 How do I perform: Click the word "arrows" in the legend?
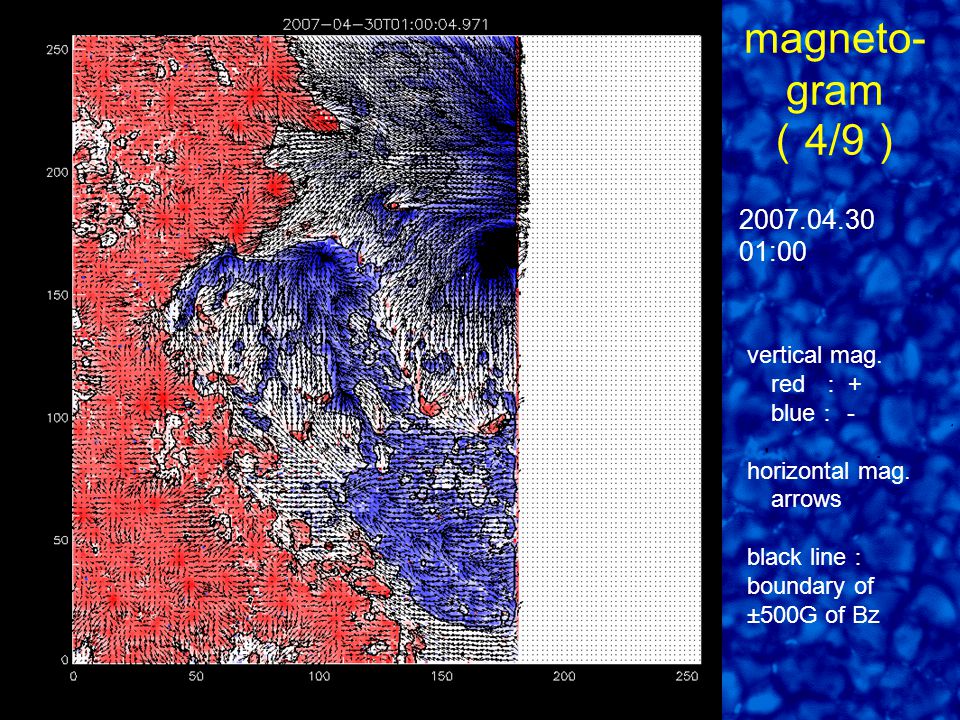(x=806, y=500)
